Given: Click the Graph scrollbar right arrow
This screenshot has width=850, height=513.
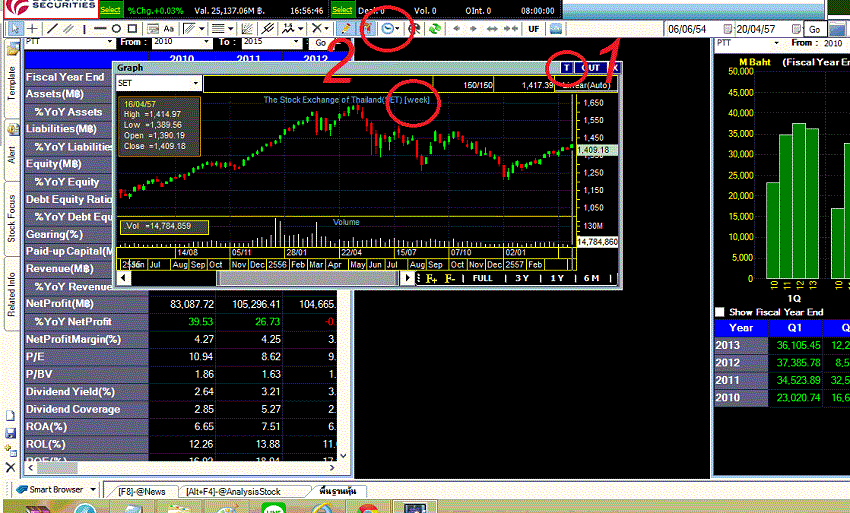Looking at the screenshot, I should coord(407,278).
